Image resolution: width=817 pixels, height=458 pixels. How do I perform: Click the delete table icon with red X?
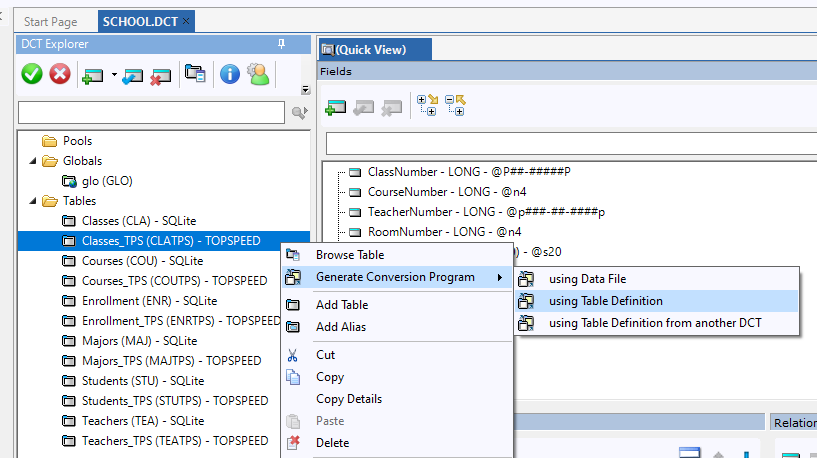click(x=160, y=75)
